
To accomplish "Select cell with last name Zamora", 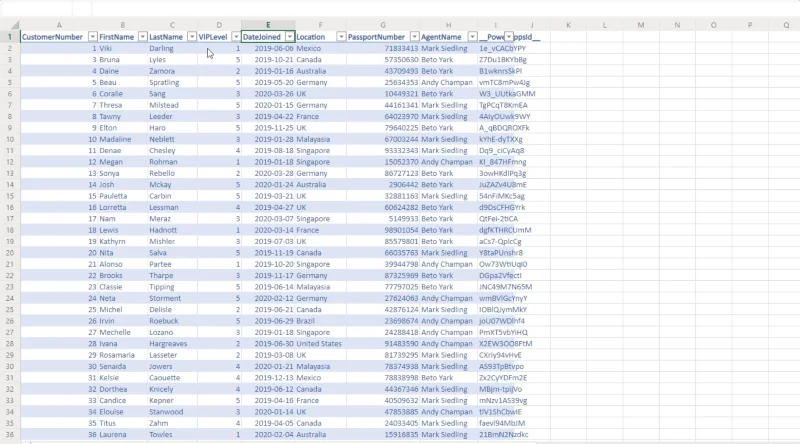I will 172,71.
